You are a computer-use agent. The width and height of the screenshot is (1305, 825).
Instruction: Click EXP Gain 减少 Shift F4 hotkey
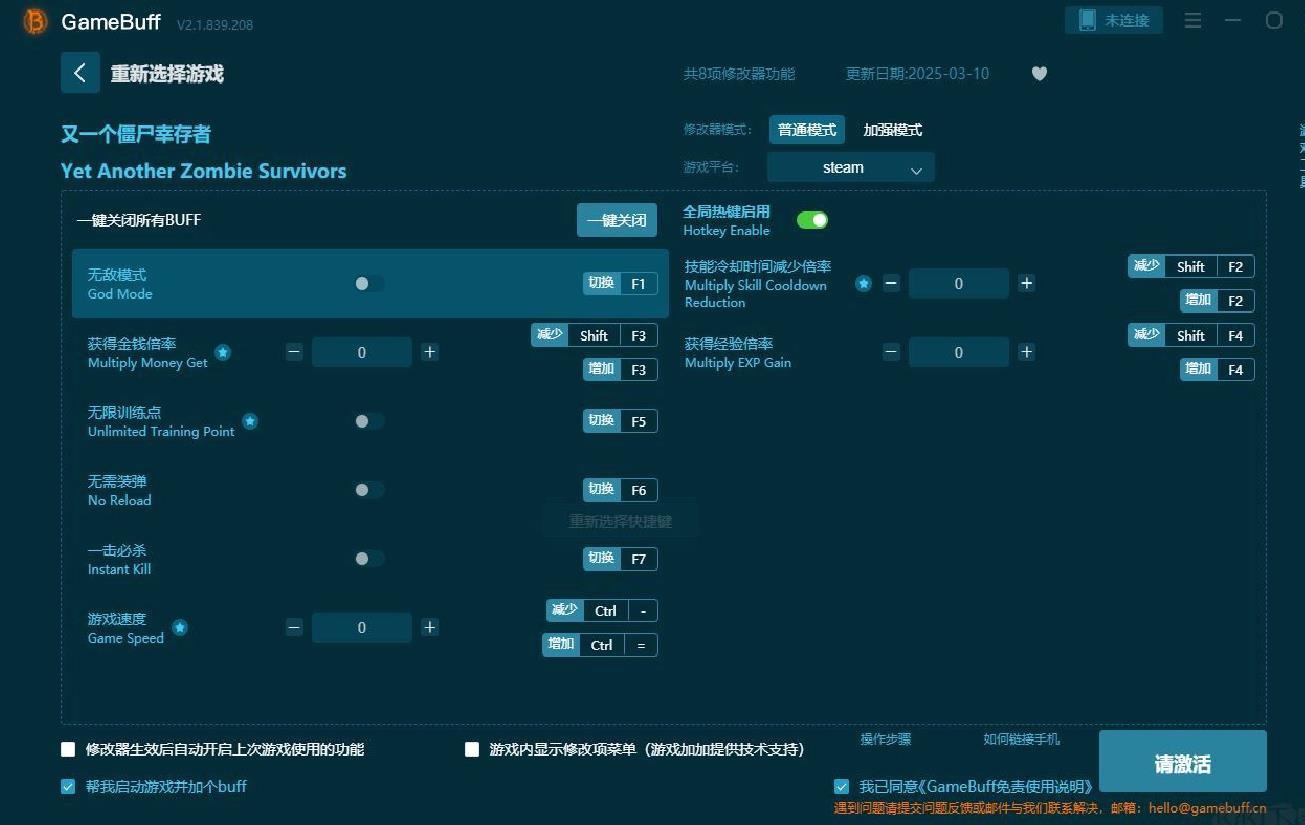pos(1191,335)
